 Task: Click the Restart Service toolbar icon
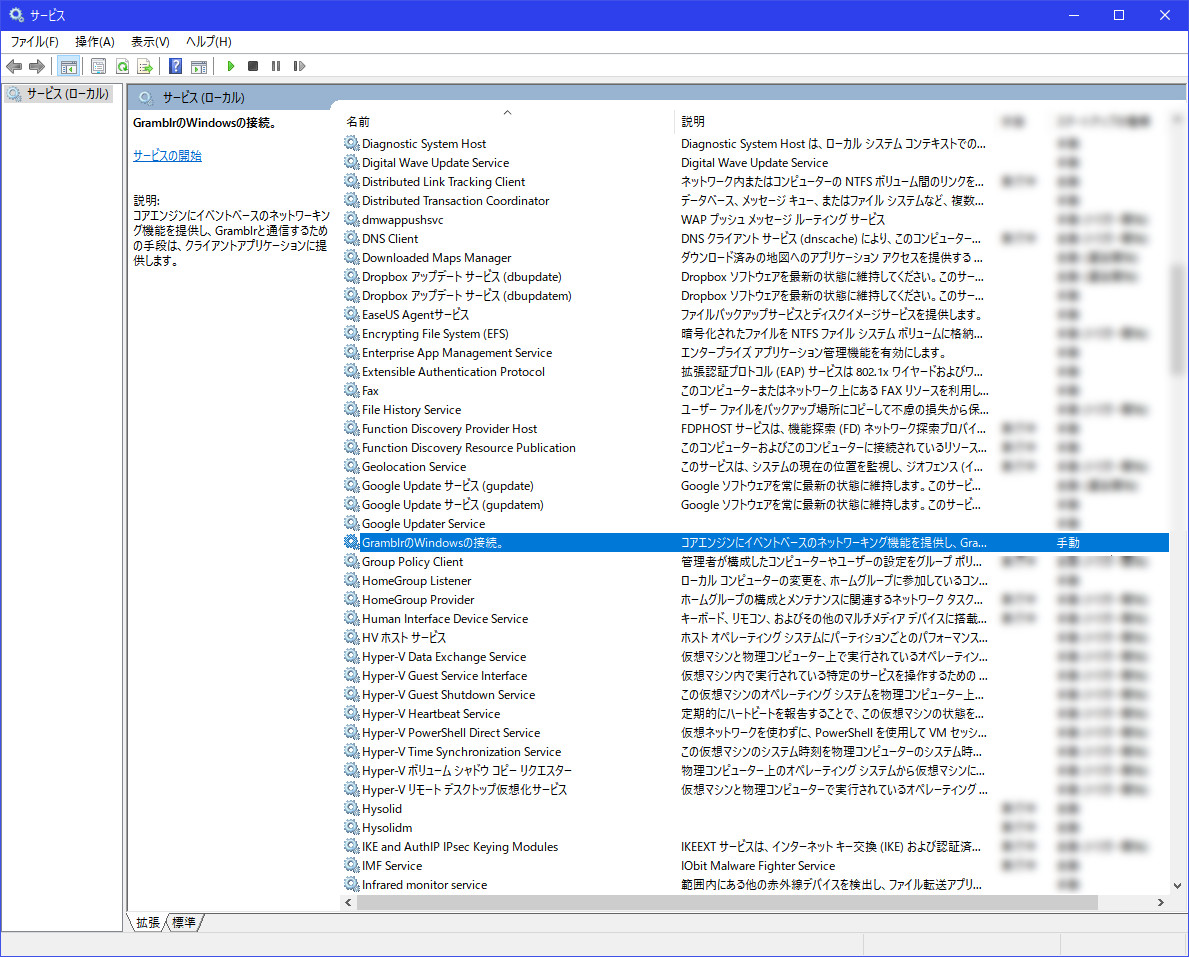pos(299,66)
